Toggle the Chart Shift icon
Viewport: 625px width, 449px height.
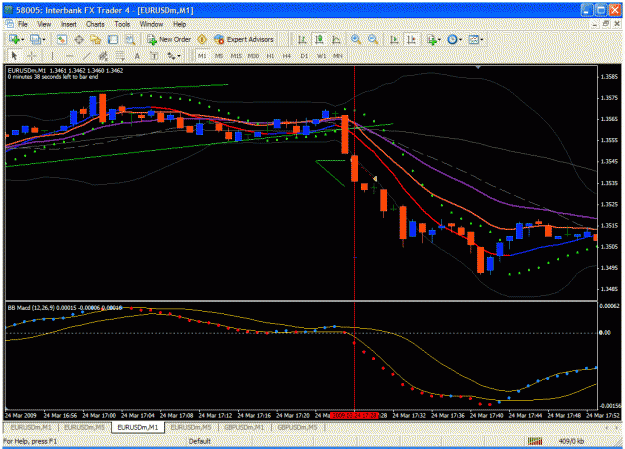click(x=411, y=39)
